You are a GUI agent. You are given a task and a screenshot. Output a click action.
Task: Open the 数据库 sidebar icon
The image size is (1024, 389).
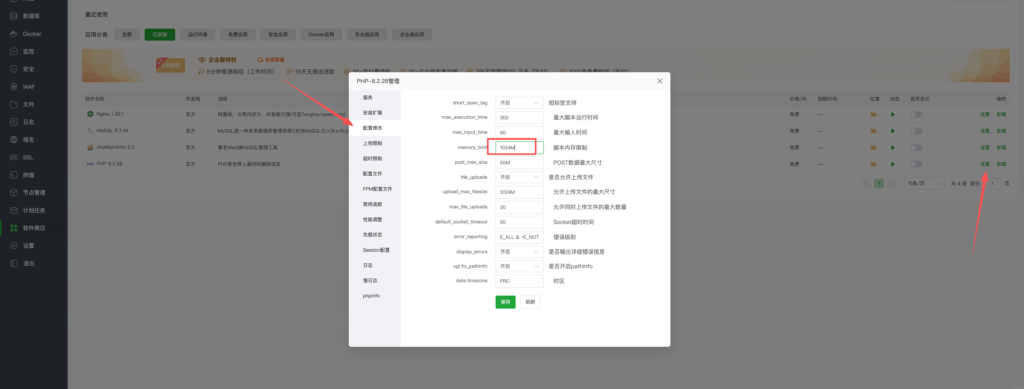coord(14,16)
